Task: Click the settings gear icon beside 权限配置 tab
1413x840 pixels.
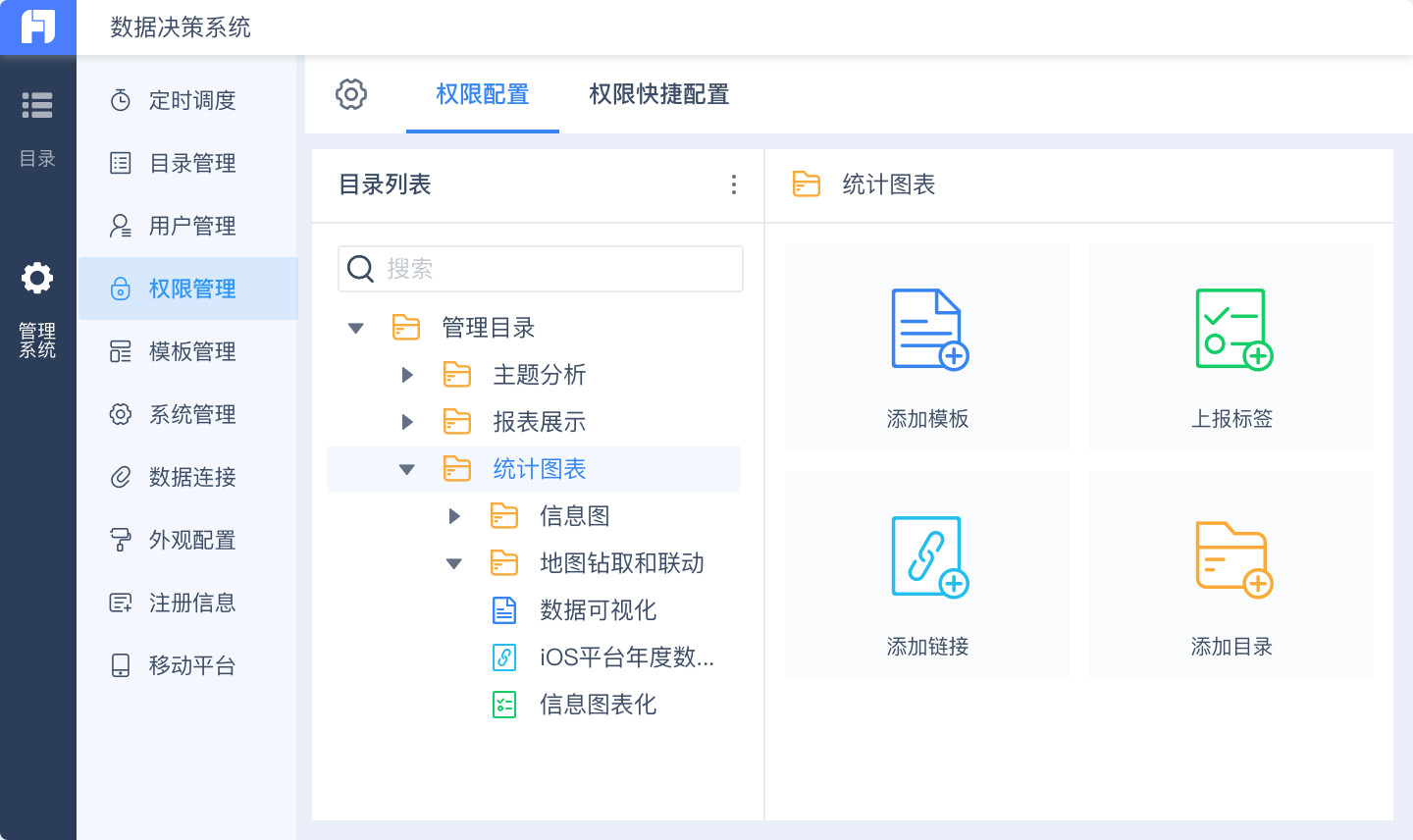Action: pyautogui.click(x=351, y=94)
